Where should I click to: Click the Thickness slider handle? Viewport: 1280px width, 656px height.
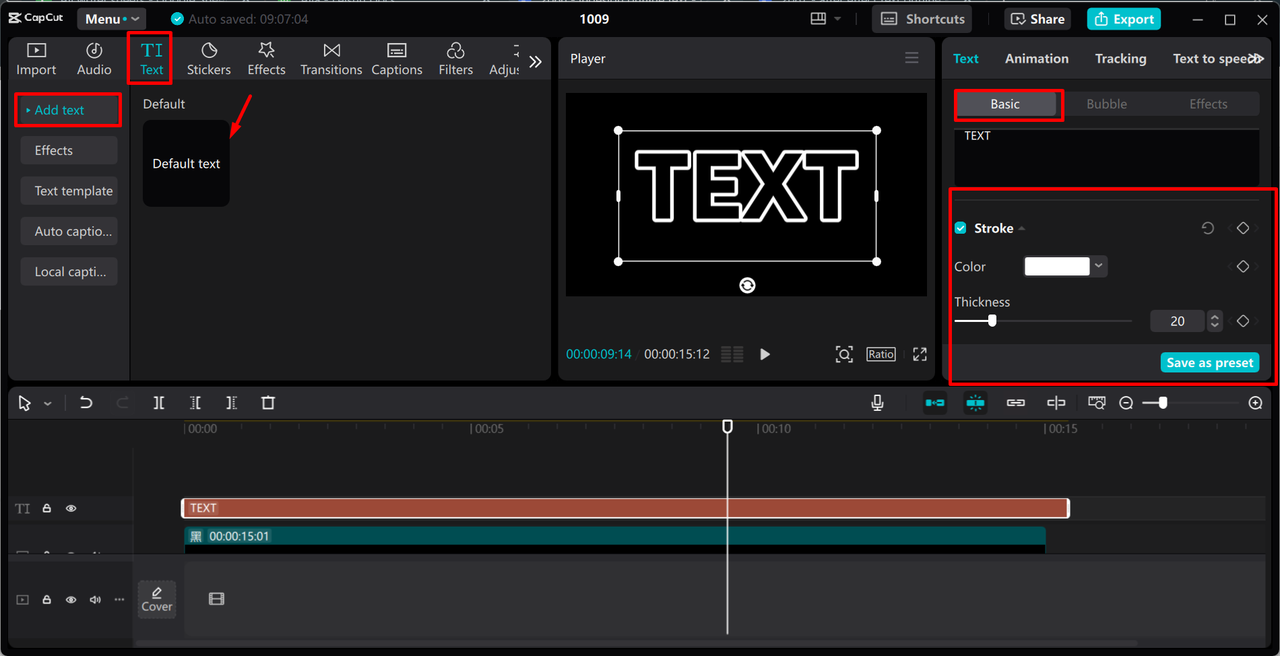[x=992, y=321]
